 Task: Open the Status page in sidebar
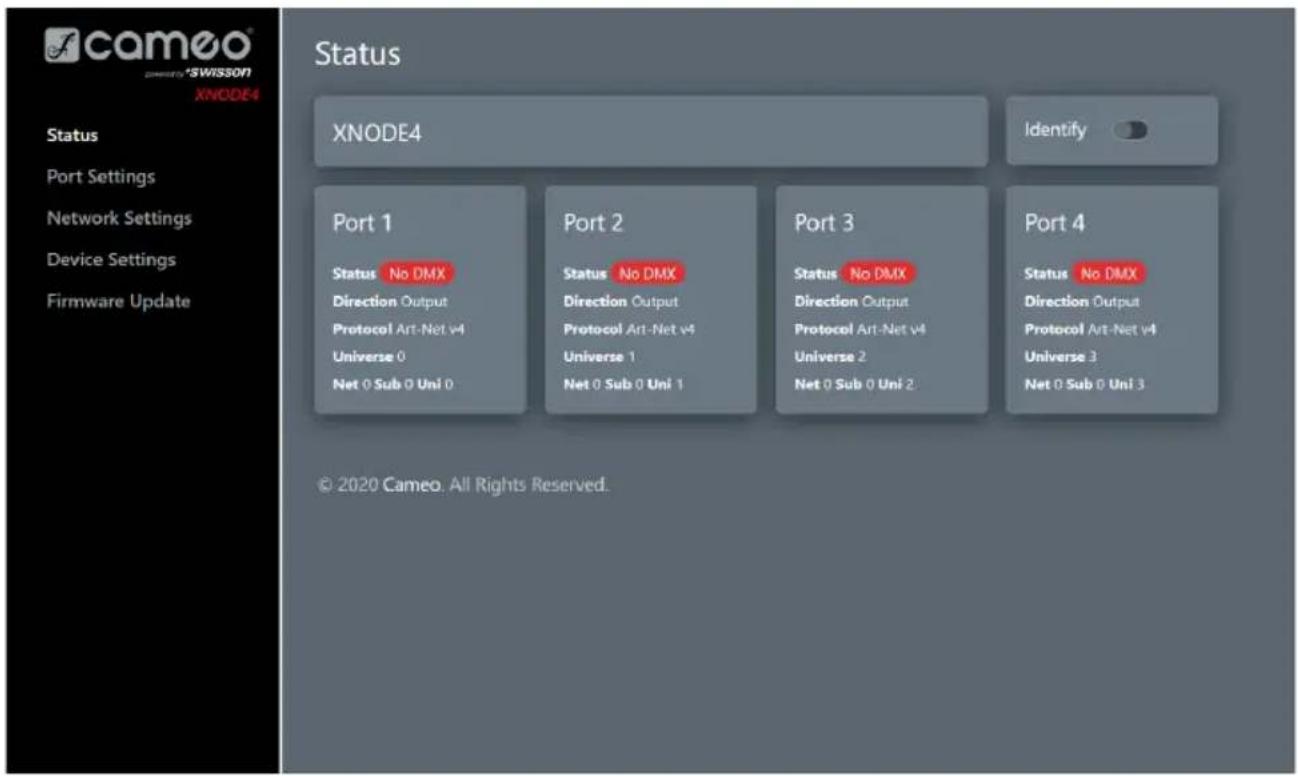click(x=72, y=135)
